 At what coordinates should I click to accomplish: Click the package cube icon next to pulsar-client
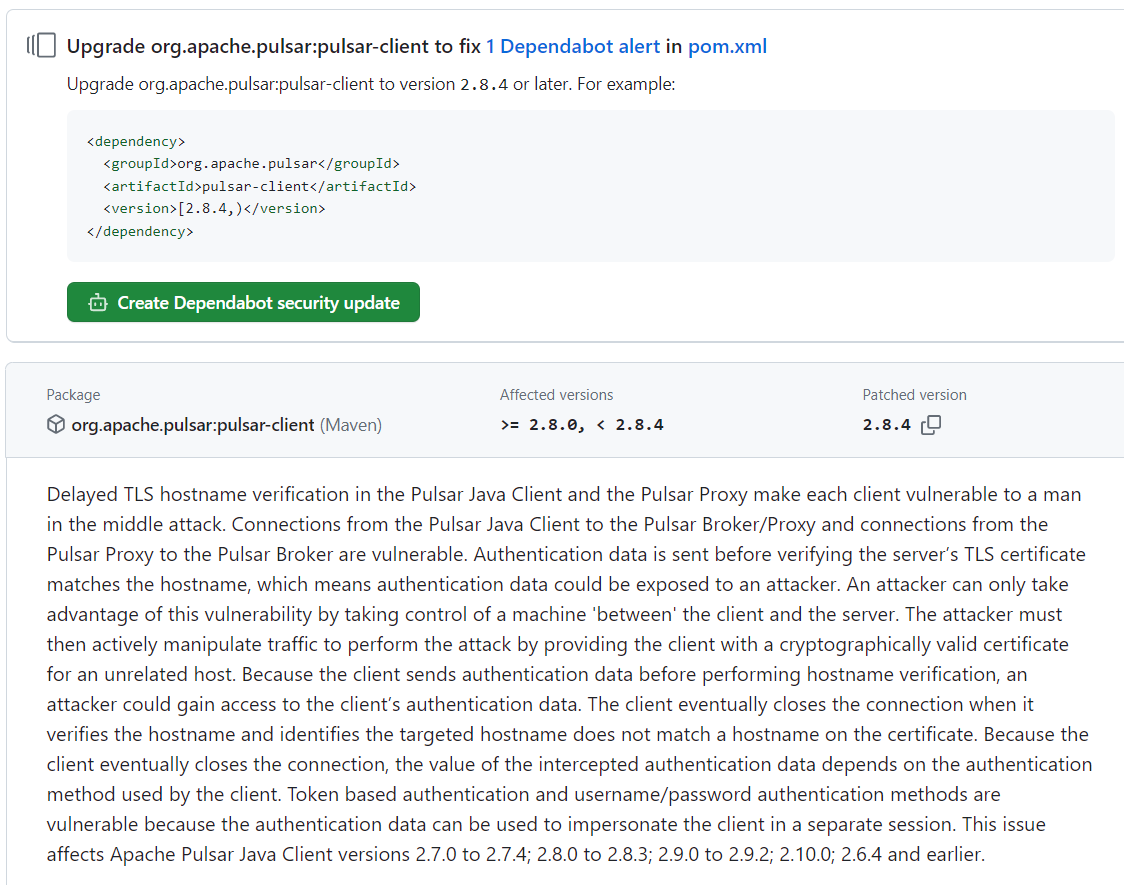(x=56, y=424)
